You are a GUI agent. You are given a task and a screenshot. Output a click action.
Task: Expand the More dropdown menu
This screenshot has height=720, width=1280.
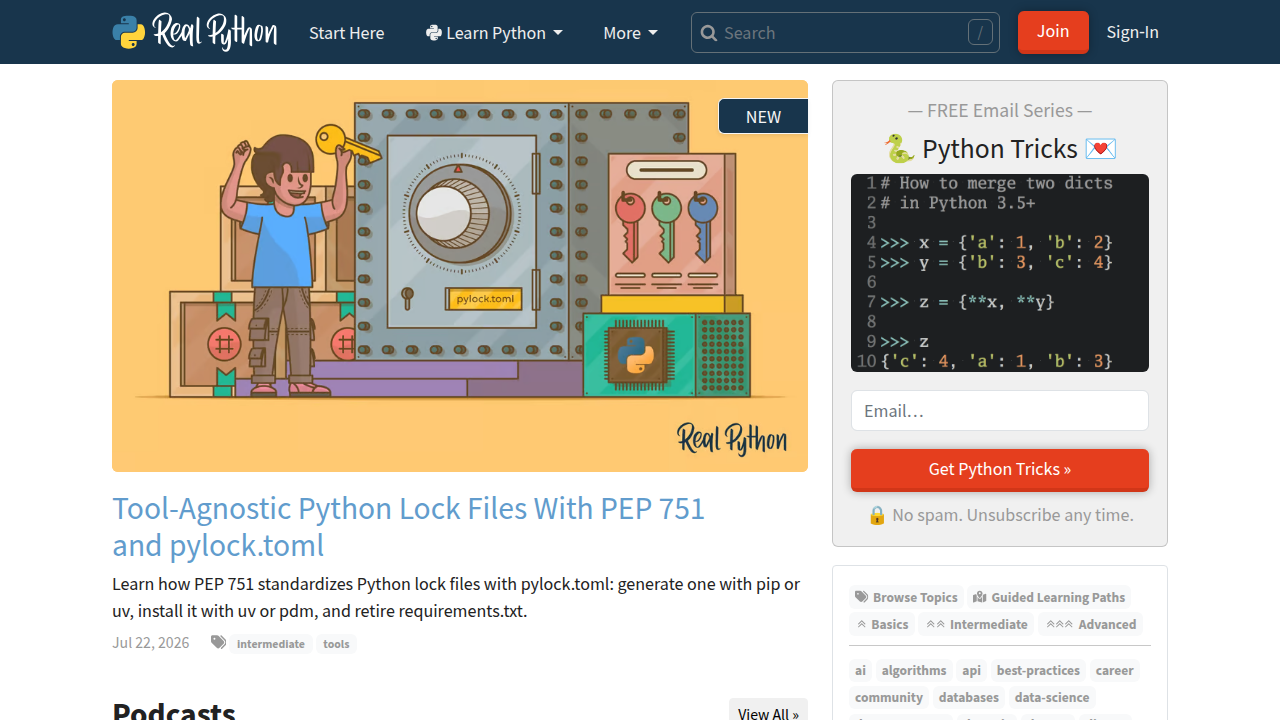(630, 33)
